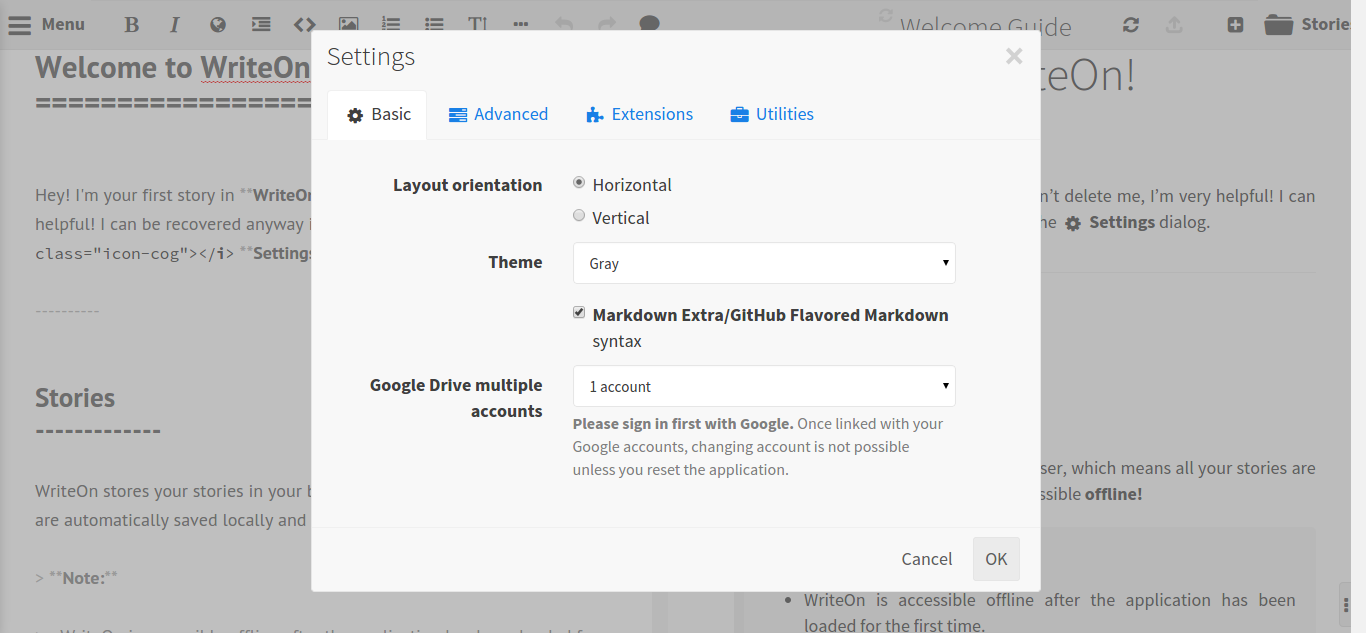Select Horizontal layout orientation

tap(579, 183)
